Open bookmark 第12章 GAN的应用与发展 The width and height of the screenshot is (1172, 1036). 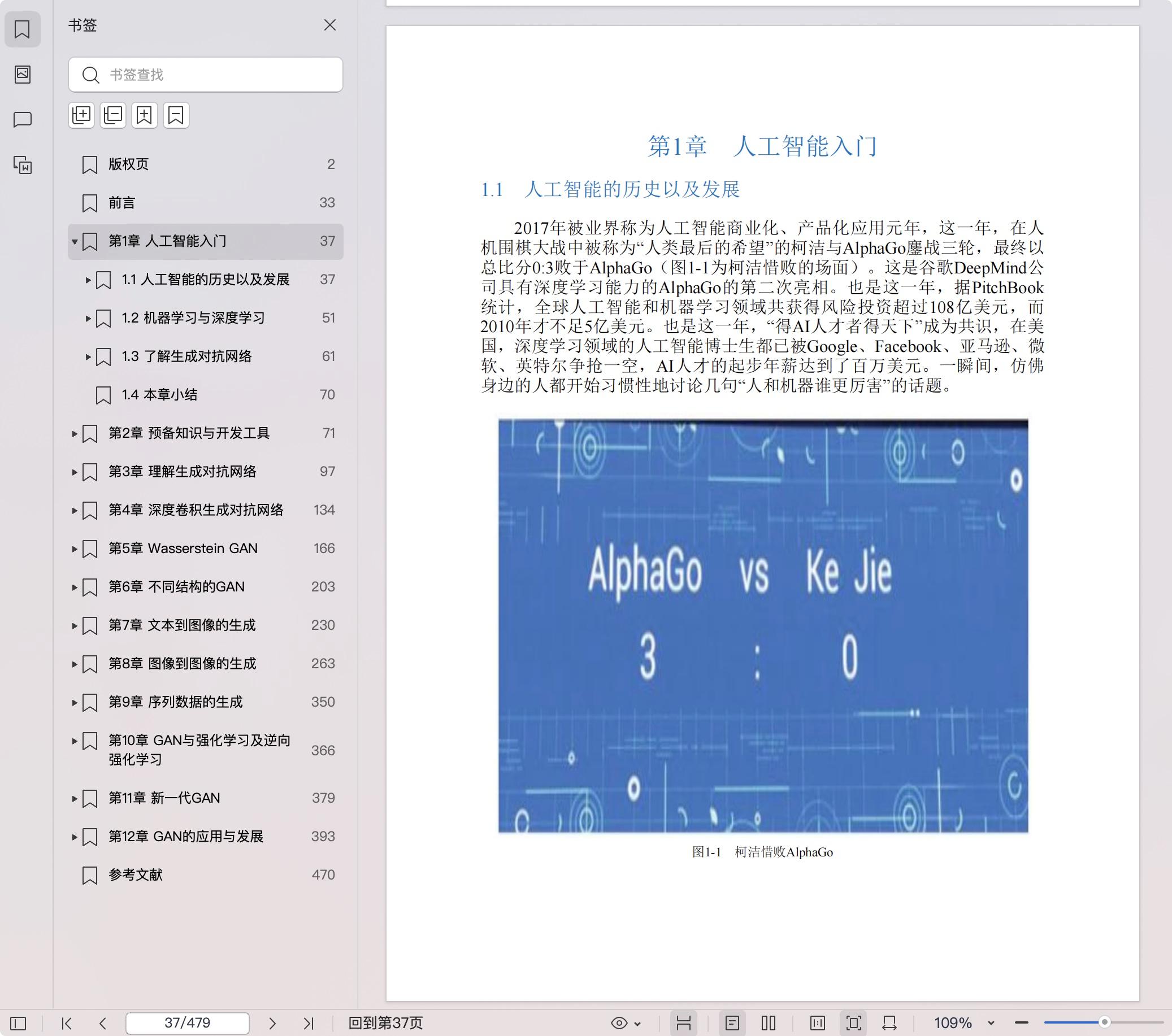[x=205, y=837]
